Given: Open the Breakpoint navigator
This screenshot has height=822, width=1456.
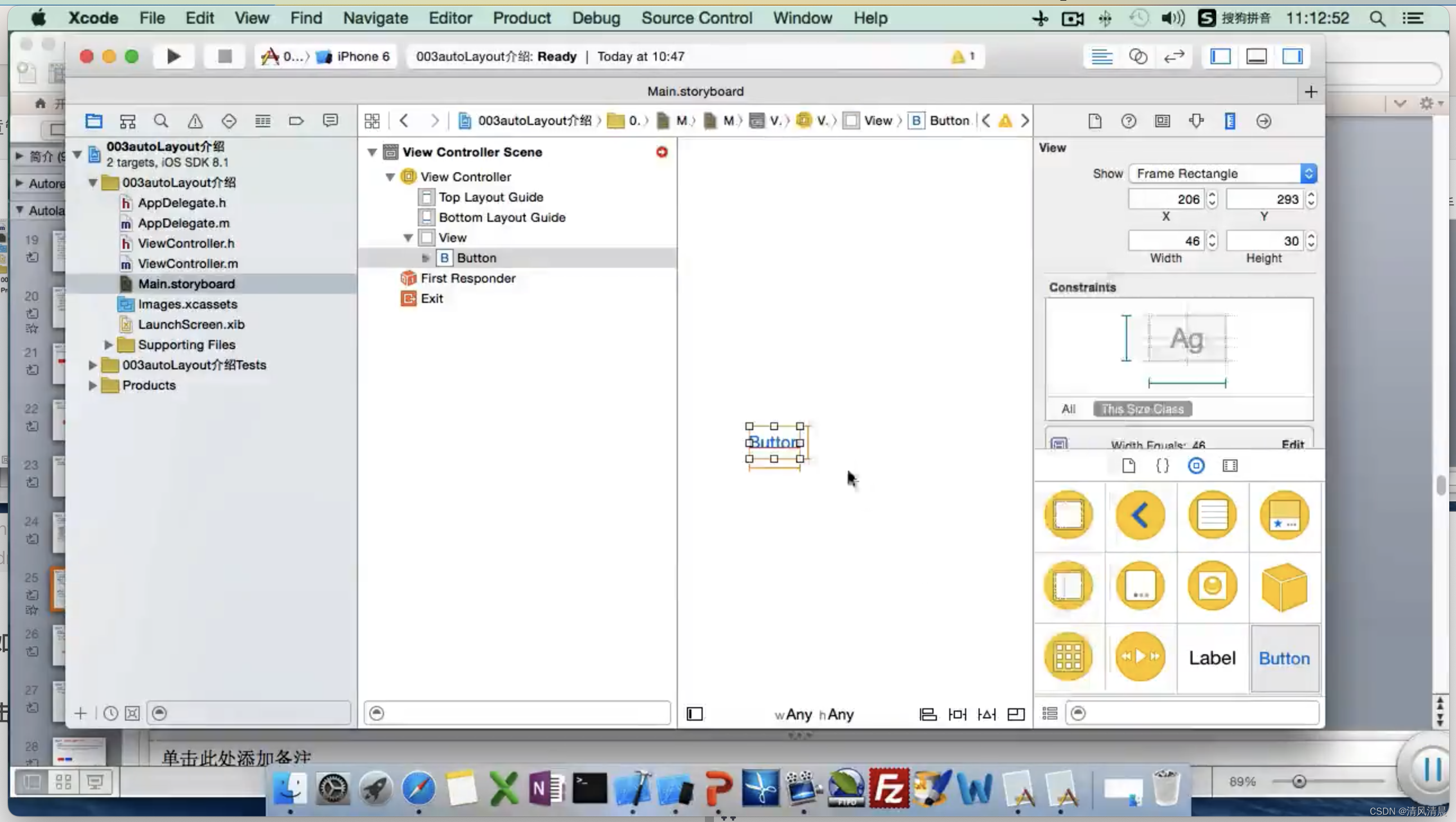Looking at the screenshot, I should (296, 121).
